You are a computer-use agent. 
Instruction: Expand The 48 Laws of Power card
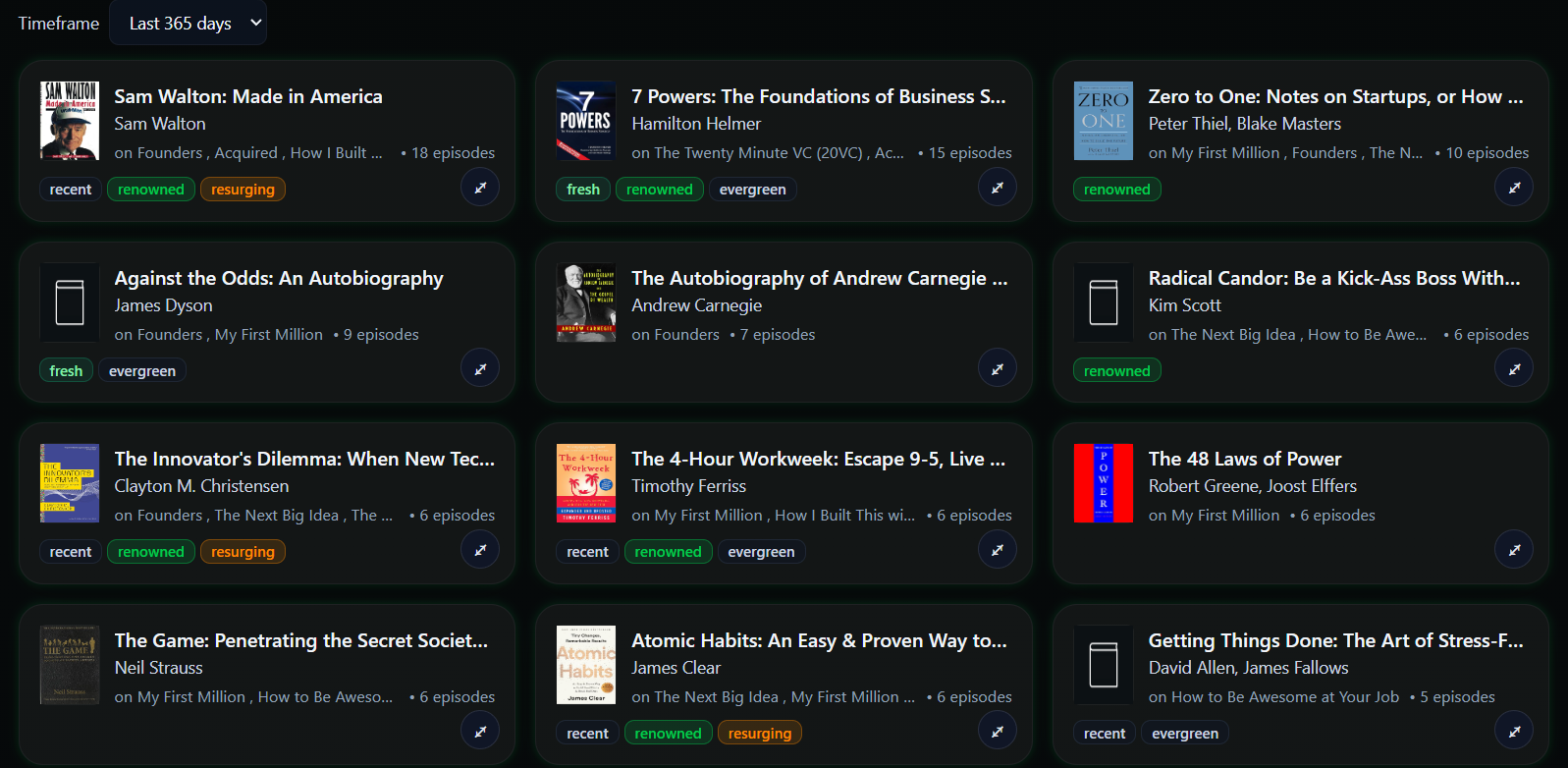click(x=1514, y=550)
